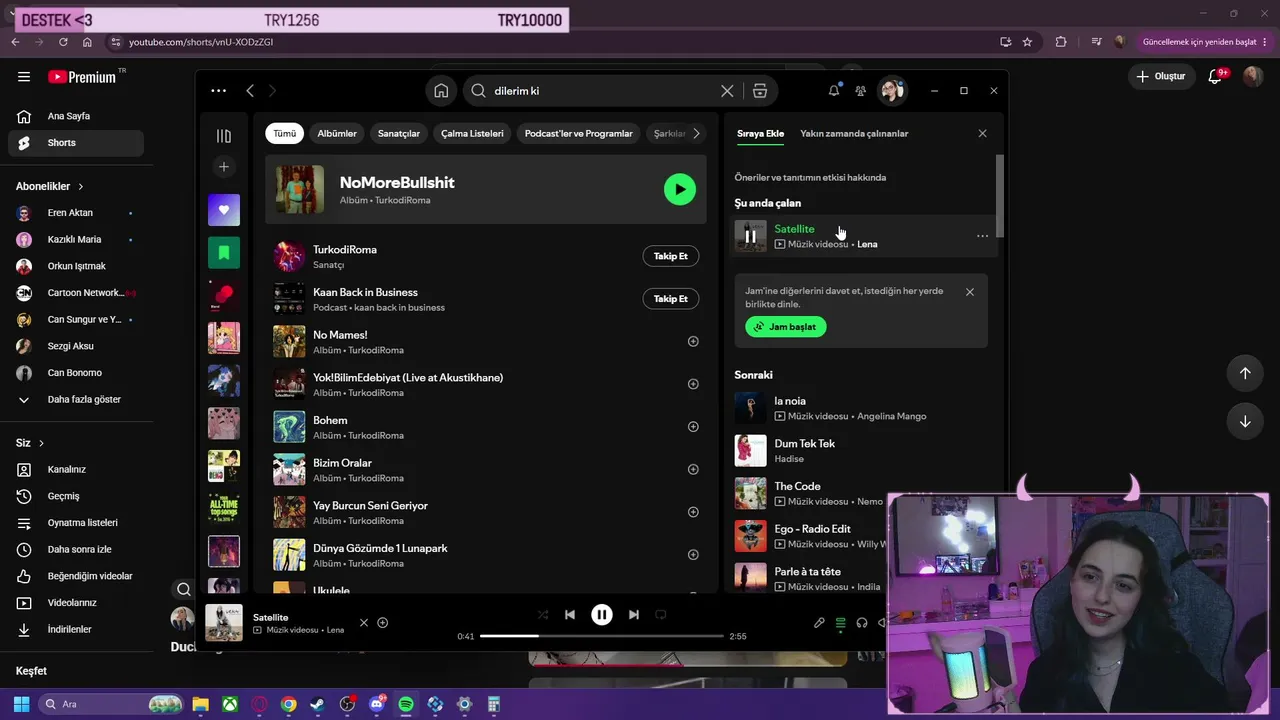1280x720 pixels.
Task: Filter search results by Çalma Listeleri
Action: click(472, 133)
